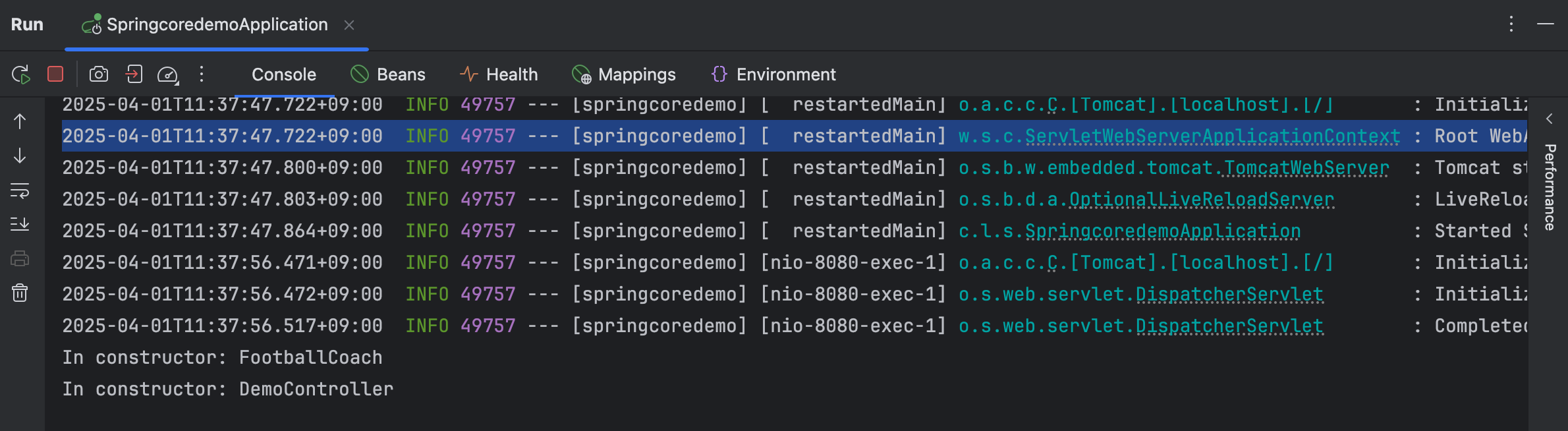The width and height of the screenshot is (1568, 431).
Task: Stop the running application
Action: [55, 74]
